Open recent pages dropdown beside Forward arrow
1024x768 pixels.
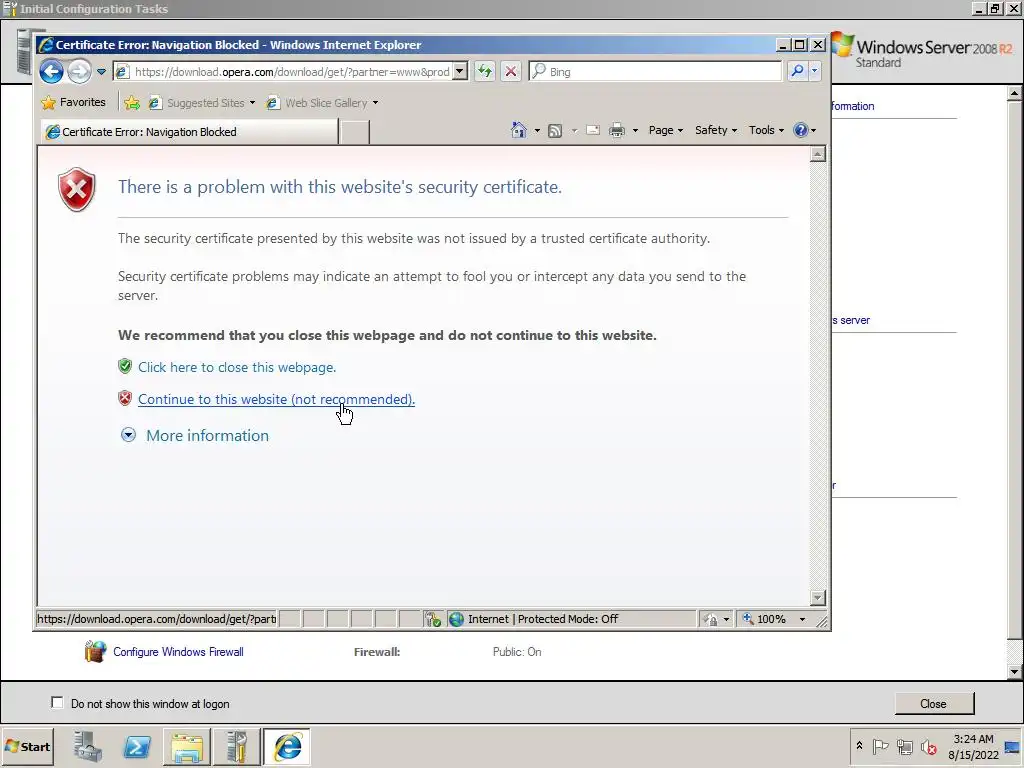[101, 72]
